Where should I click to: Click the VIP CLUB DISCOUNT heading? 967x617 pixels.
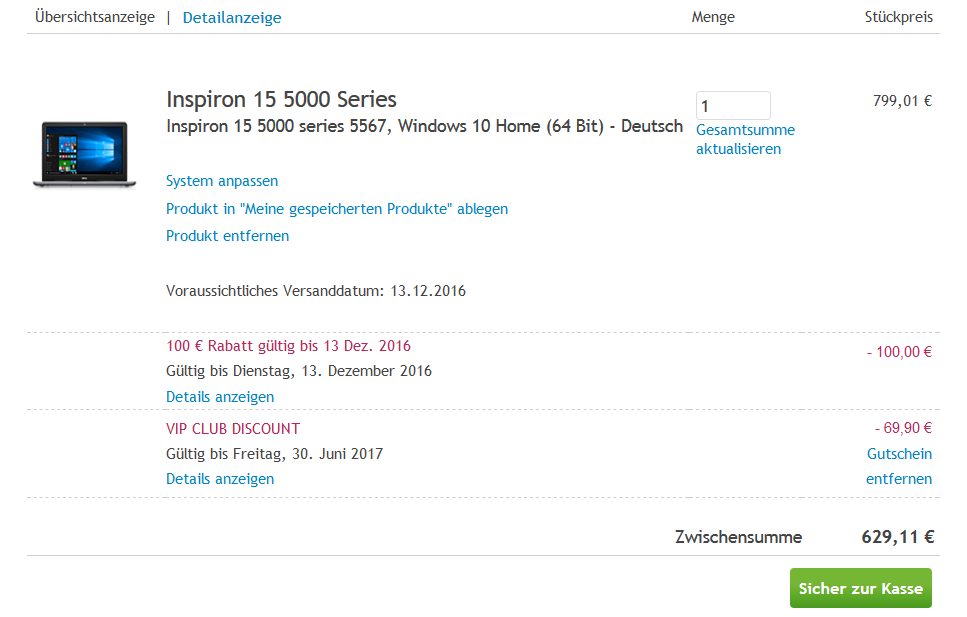(x=233, y=429)
